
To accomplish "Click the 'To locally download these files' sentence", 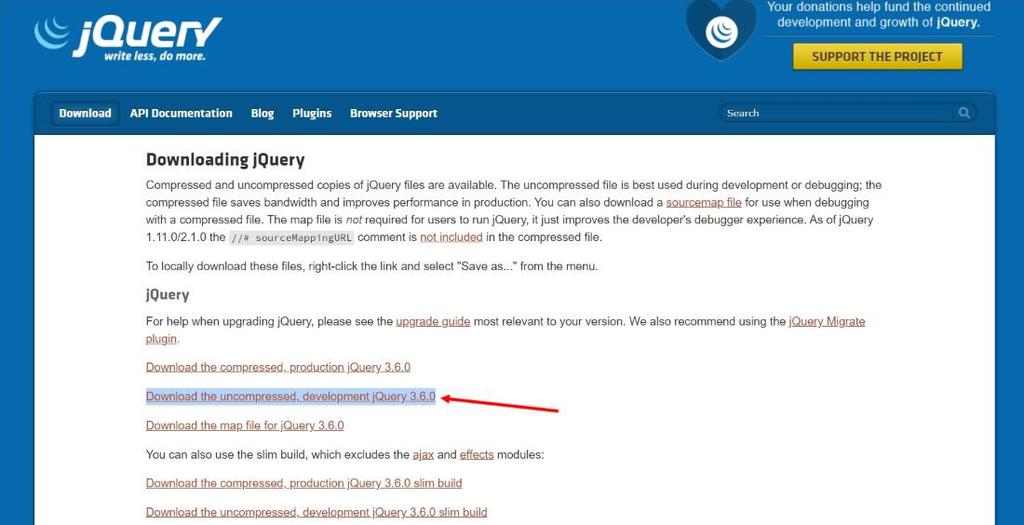I will 372,266.
